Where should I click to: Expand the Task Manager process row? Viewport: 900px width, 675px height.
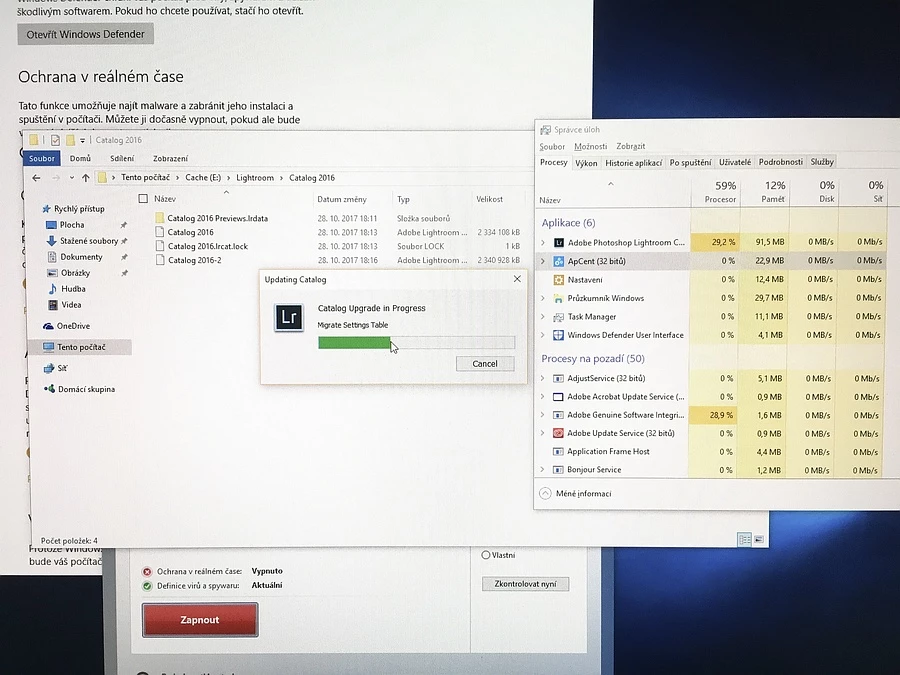coord(543,317)
